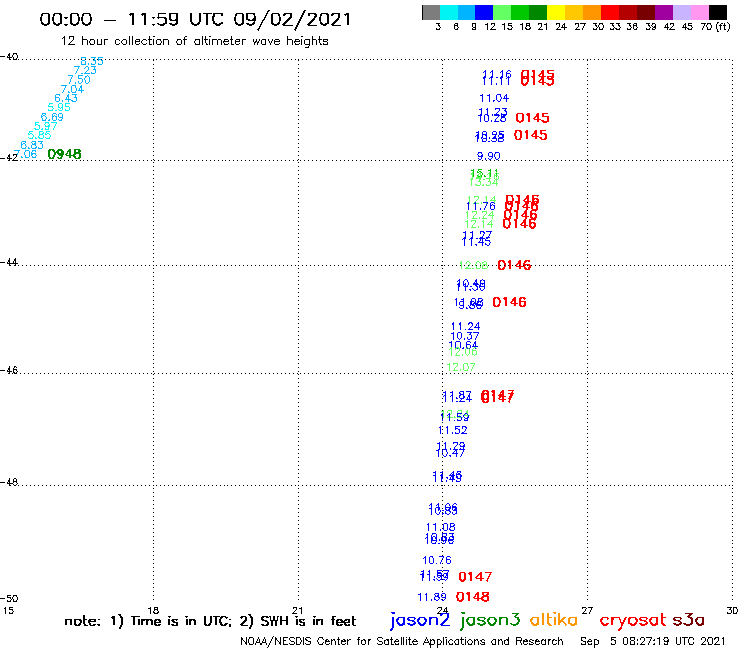Click the NOAA/NESDIS credit line
Viewport: 740px width, 650px height.
(x=402, y=641)
